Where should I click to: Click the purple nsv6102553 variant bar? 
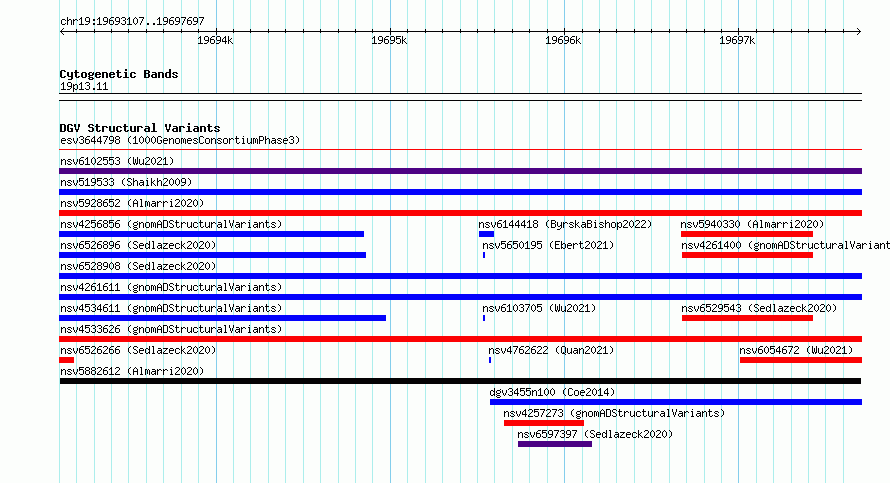(x=460, y=171)
